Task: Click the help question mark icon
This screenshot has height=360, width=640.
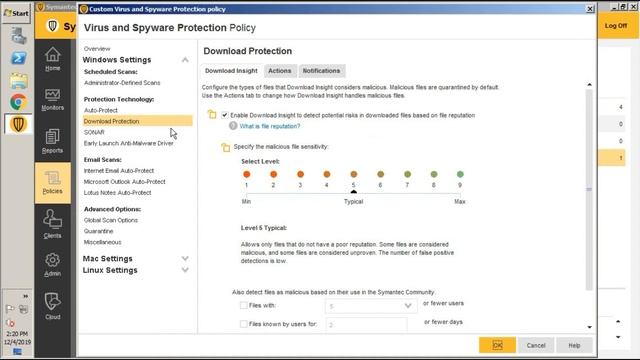Action: (x=233, y=126)
